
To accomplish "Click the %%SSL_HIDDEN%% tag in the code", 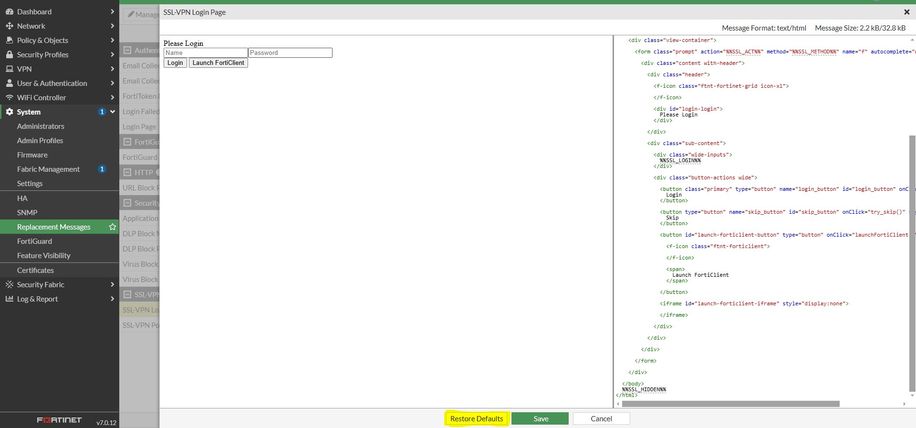I will pos(644,389).
